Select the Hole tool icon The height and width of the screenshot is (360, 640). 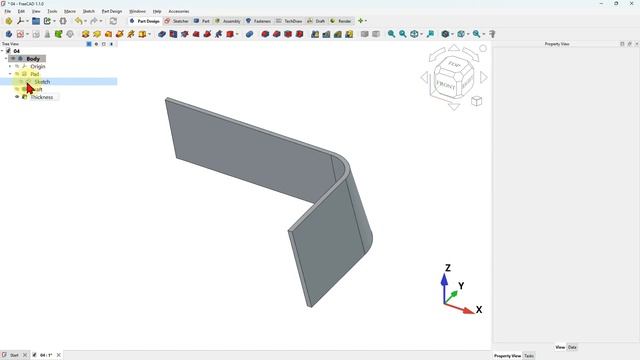[173, 34]
